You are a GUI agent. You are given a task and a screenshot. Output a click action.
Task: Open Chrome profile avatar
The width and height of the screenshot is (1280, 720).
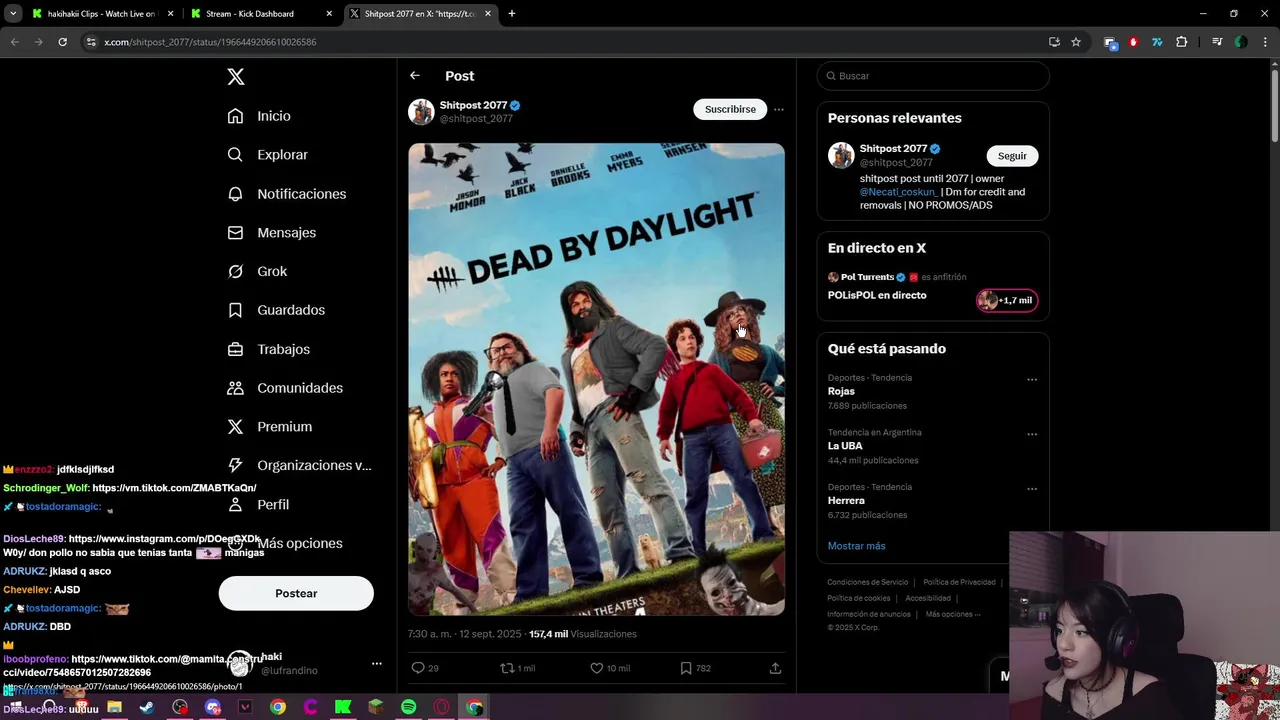point(1241,42)
